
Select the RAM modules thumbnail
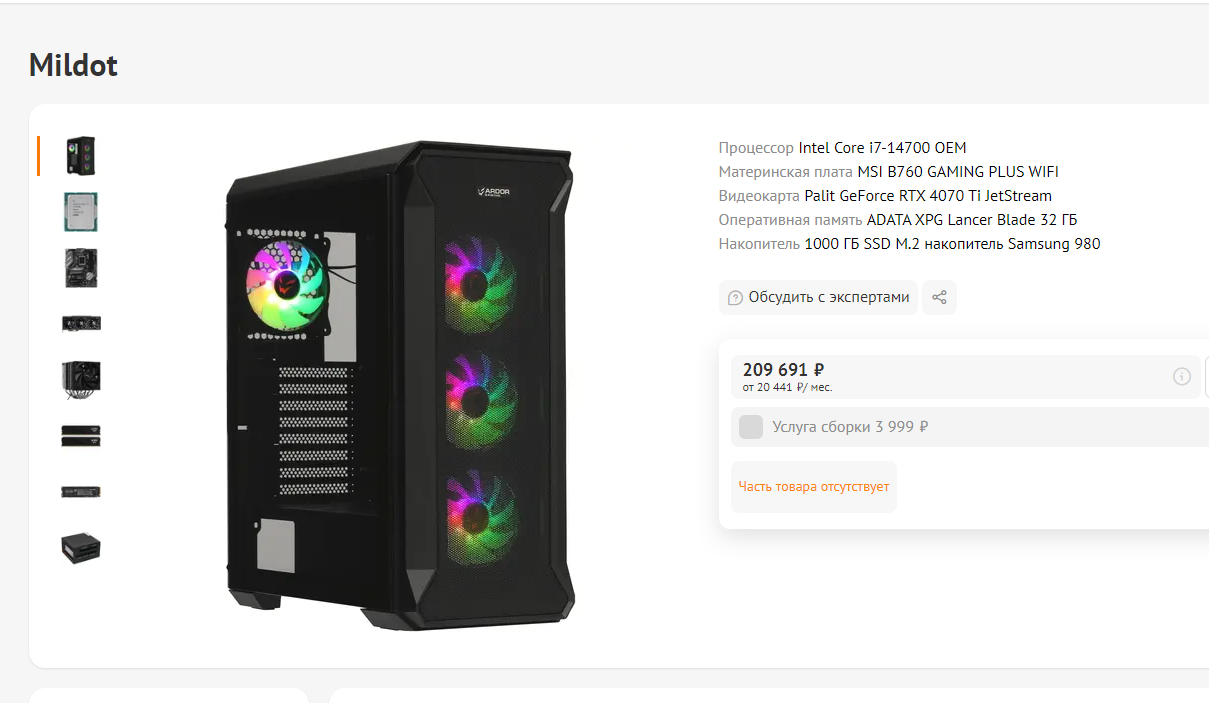(x=81, y=436)
